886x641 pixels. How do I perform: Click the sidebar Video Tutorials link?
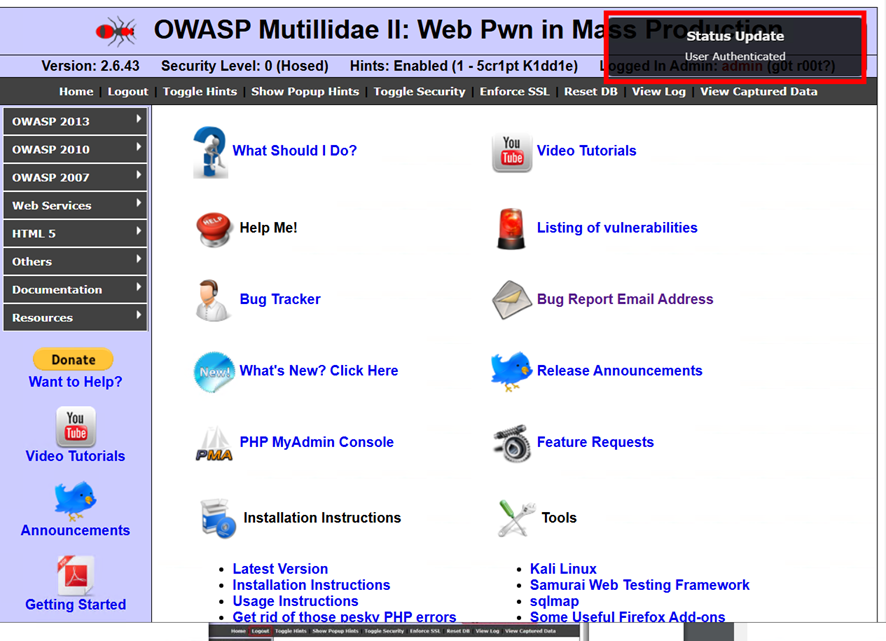[x=75, y=456]
